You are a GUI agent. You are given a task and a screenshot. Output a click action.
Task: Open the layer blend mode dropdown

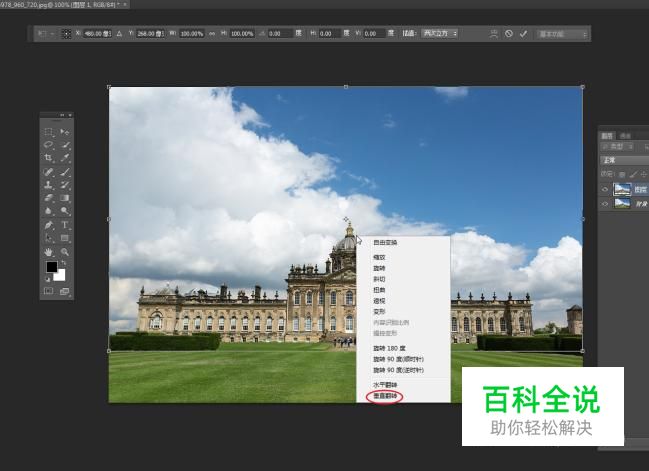click(624, 160)
